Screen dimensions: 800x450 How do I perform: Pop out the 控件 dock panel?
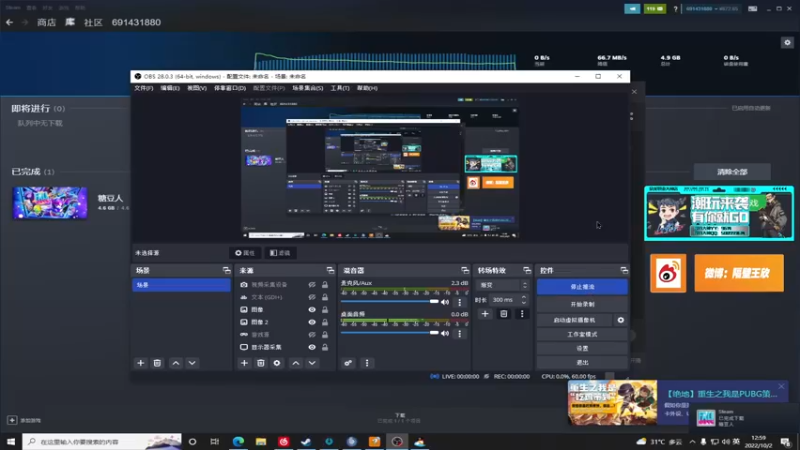click(624, 270)
